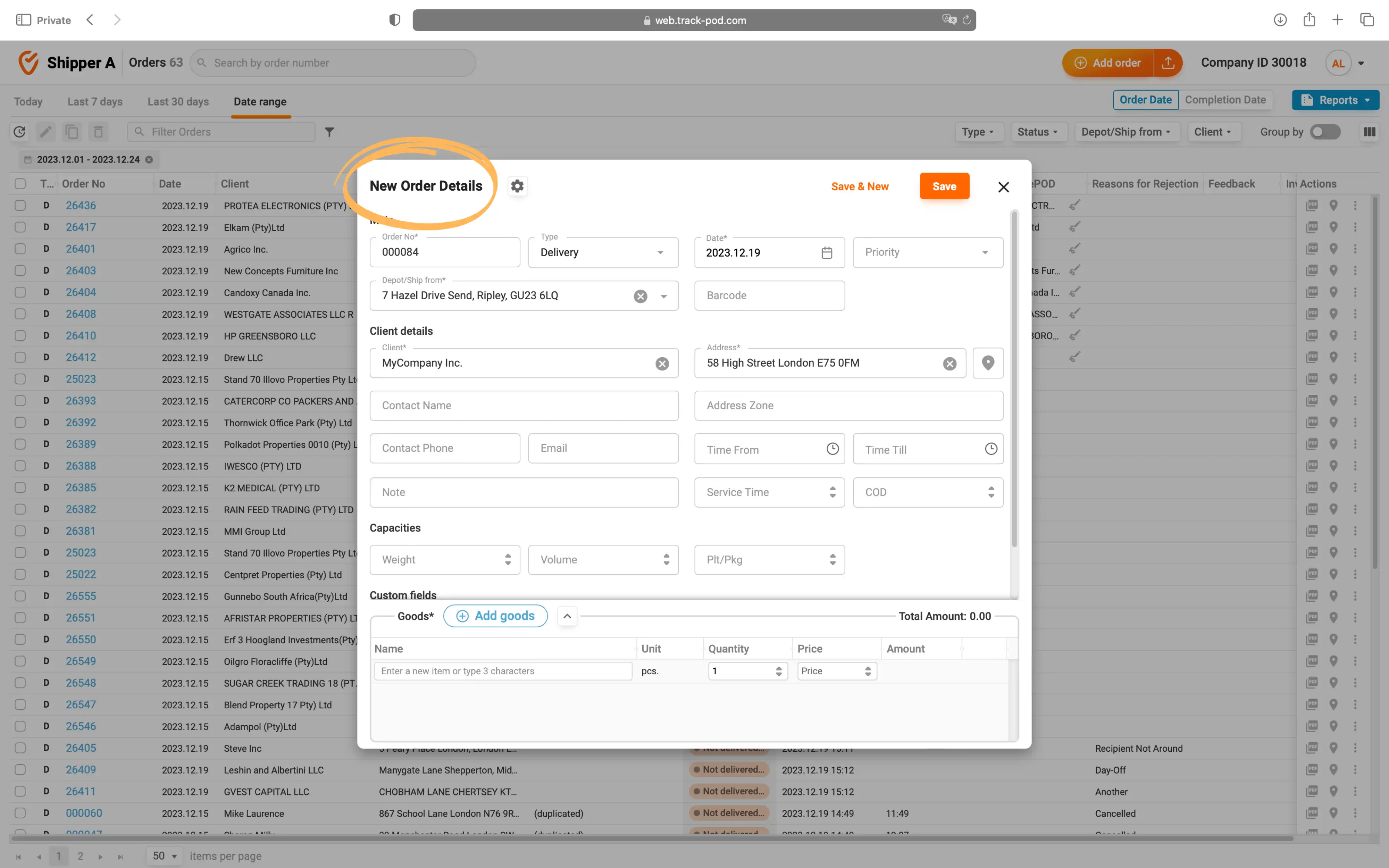This screenshot has height=868, width=1389.
Task: Open the Time From clock picker
Action: 833,449
